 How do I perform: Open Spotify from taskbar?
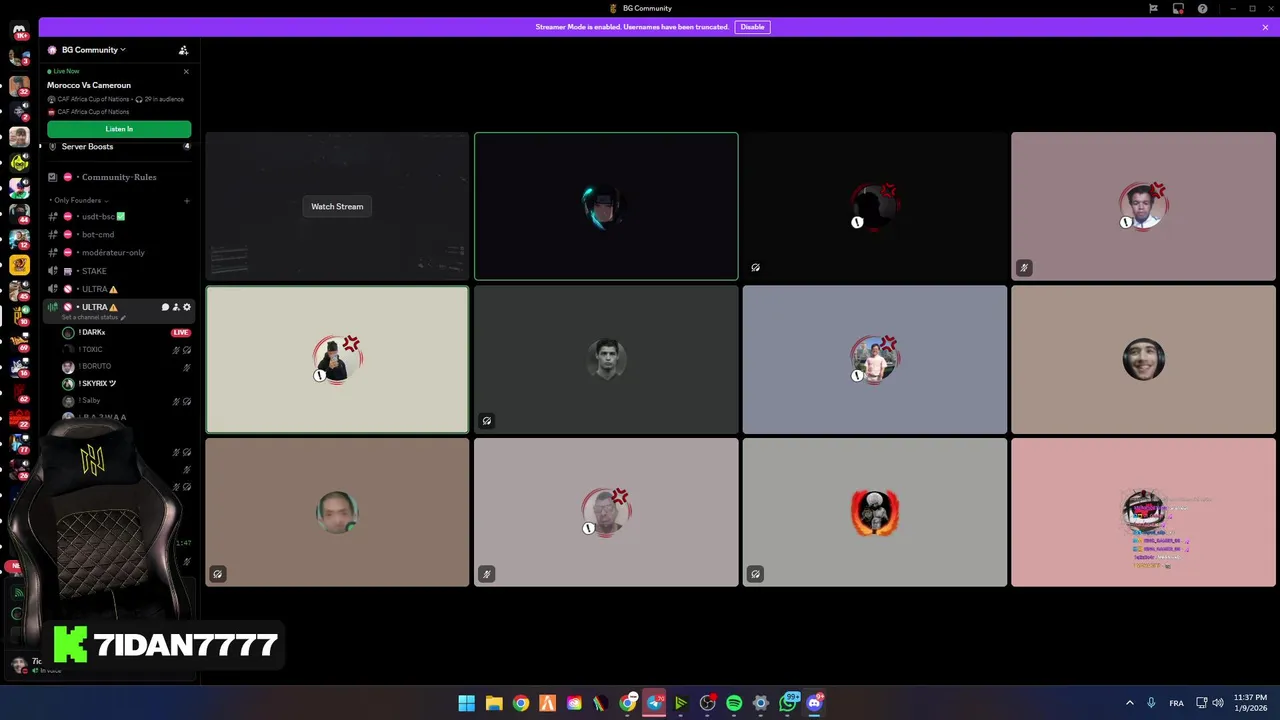(734, 703)
